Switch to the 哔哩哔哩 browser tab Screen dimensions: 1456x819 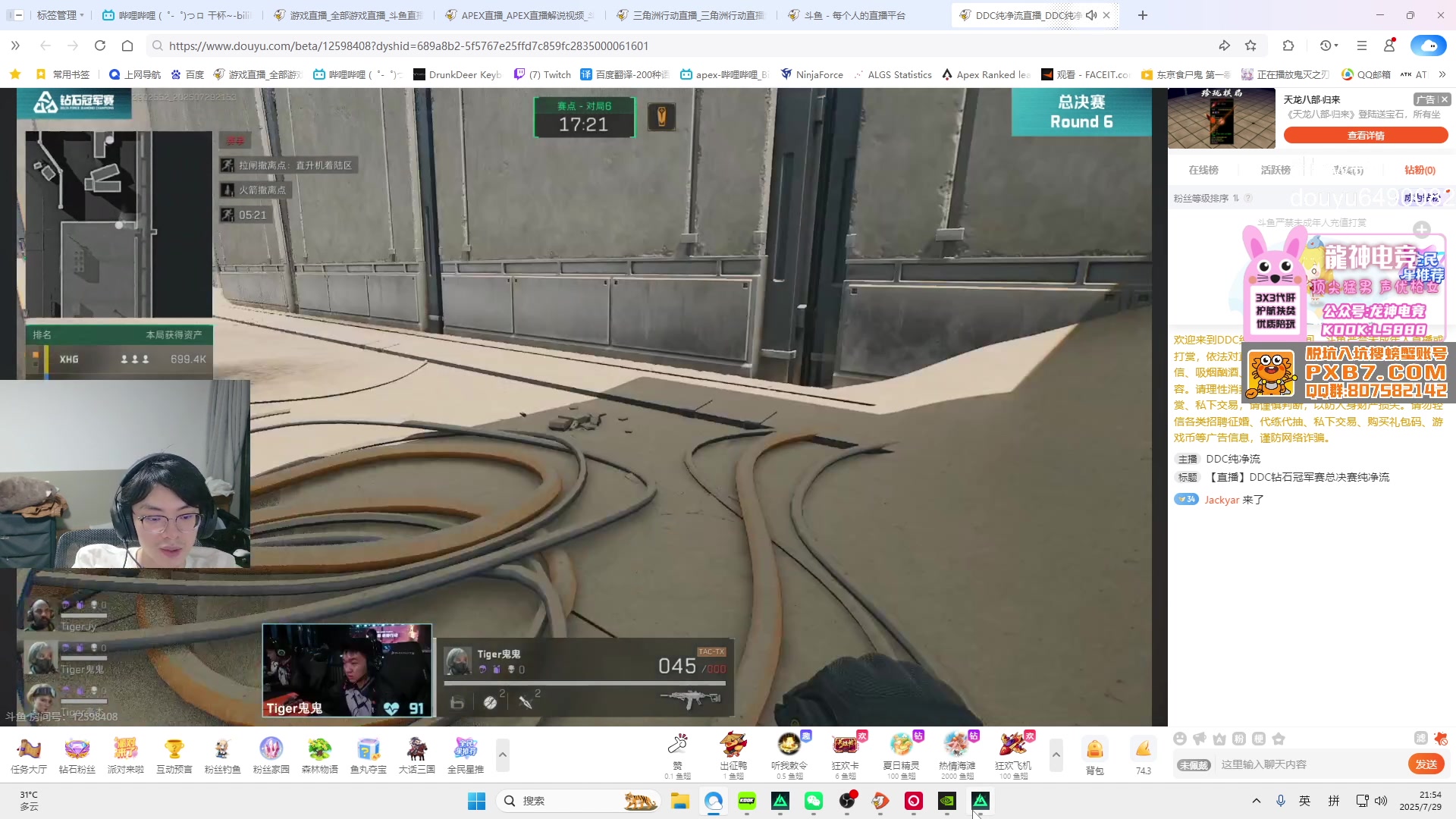click(x=178, y=15)
